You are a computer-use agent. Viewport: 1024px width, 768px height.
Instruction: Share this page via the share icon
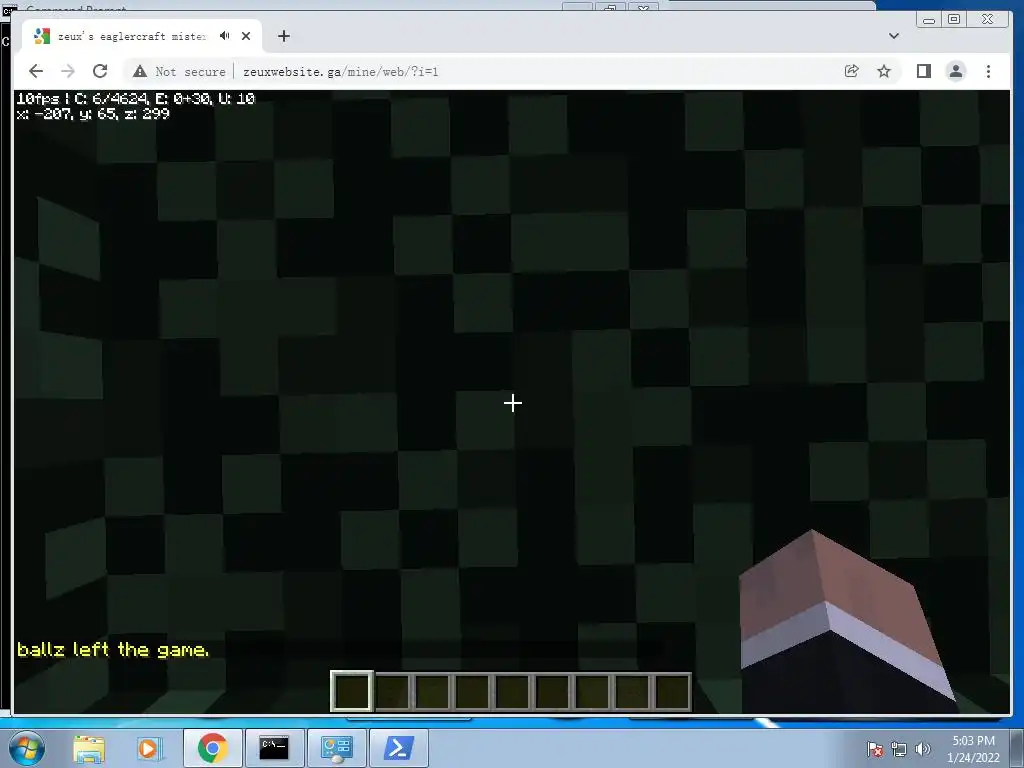coord(851,71)
